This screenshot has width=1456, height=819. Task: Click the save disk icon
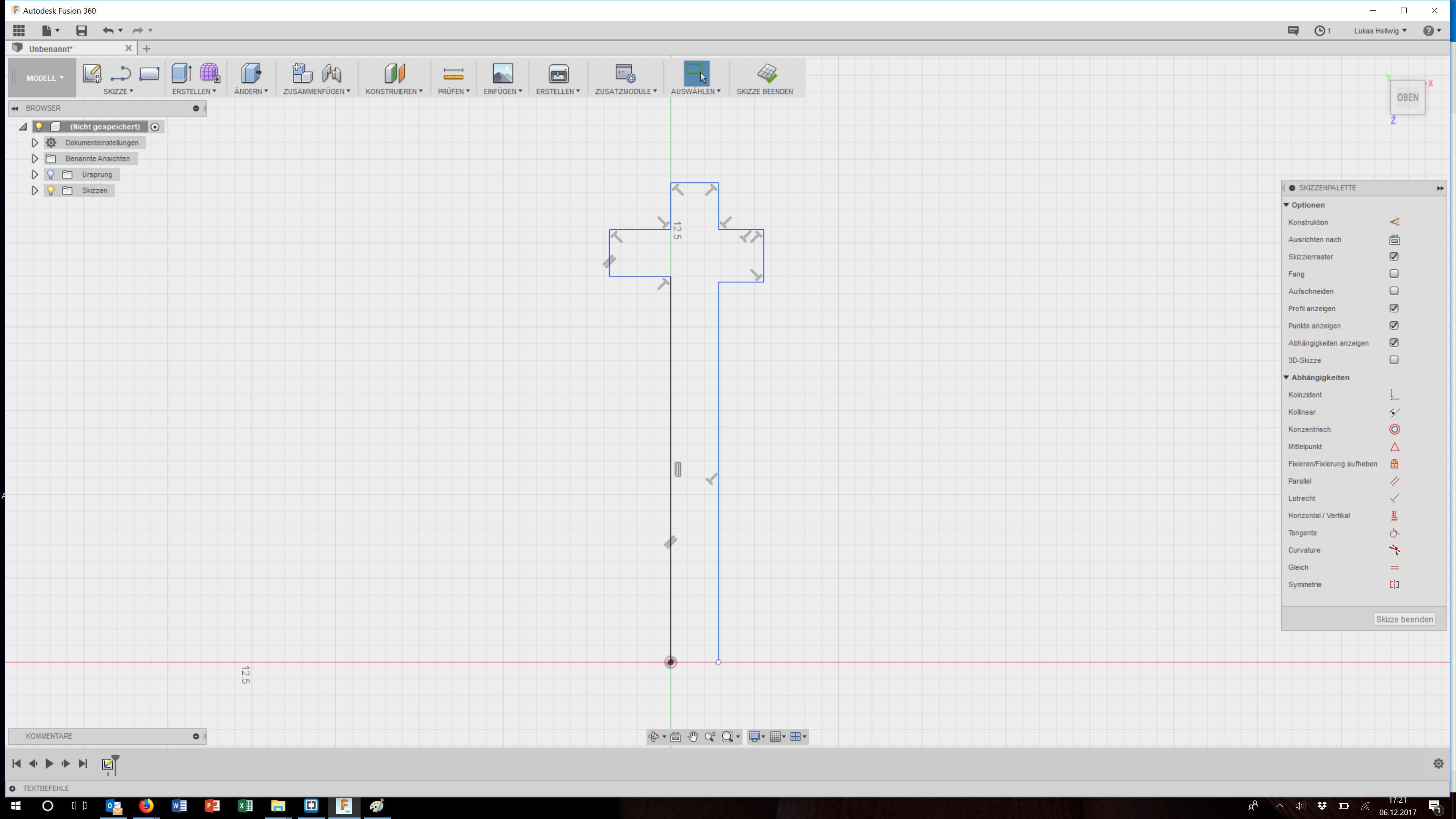click(x=82, y=31)
